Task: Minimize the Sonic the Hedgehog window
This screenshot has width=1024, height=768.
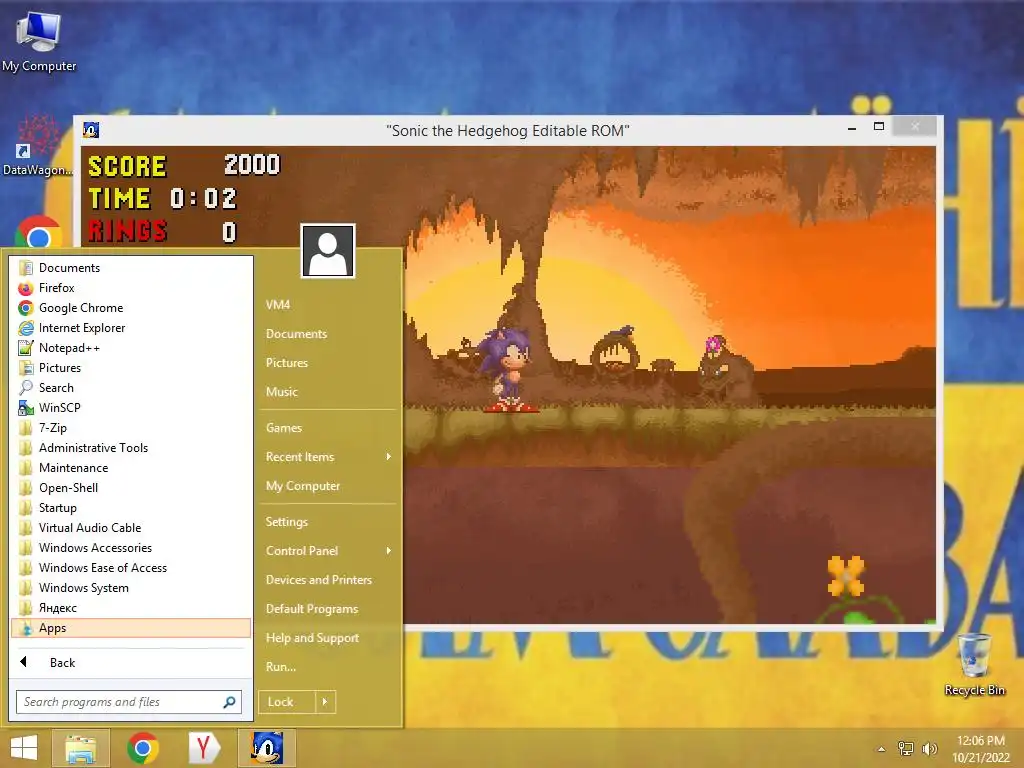Action: coord(852,128)
